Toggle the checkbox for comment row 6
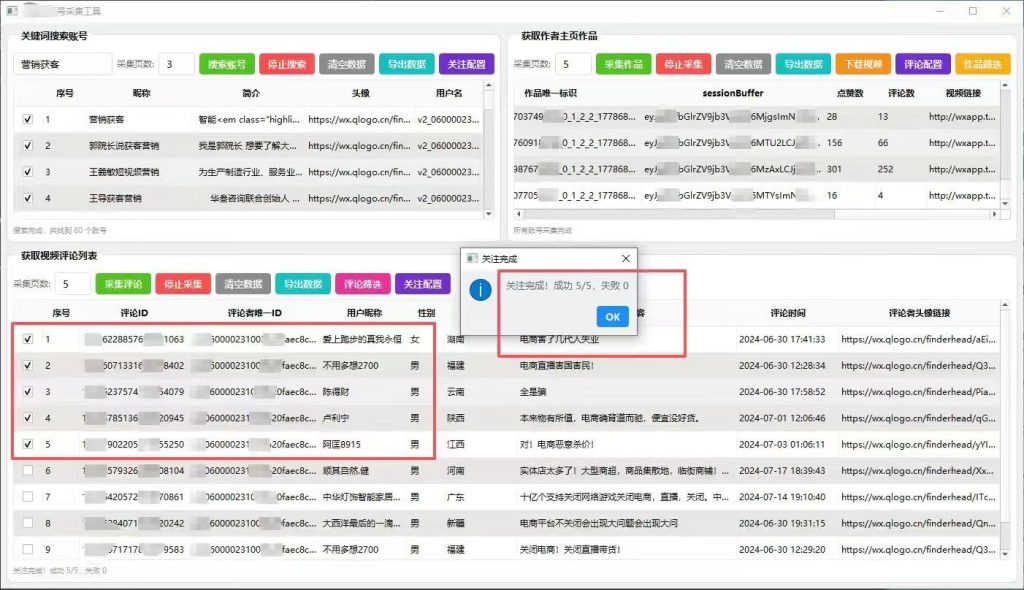 tap(27, 470)
